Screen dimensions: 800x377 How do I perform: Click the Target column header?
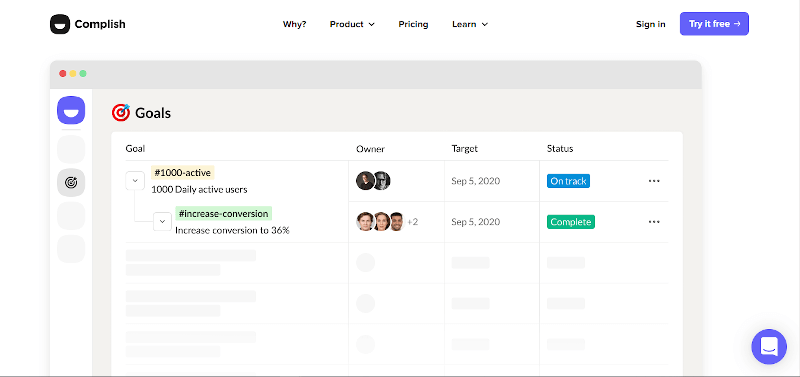point(464,149)
